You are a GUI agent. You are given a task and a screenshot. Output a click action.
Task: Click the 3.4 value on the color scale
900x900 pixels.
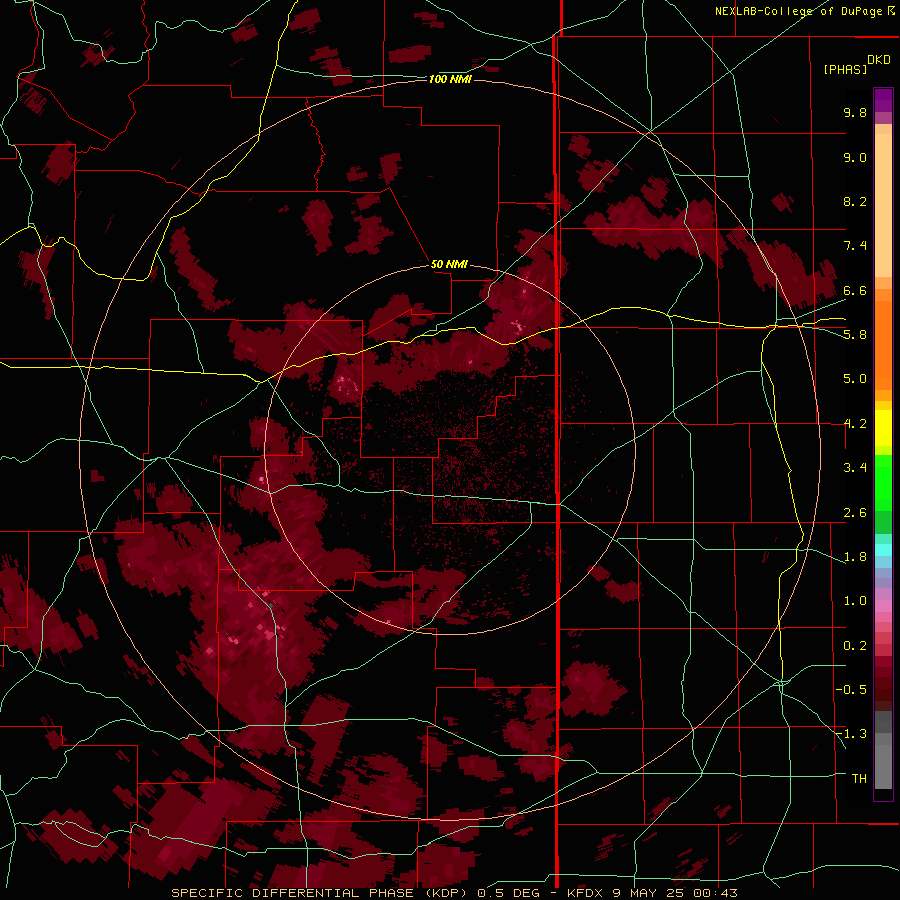click(x=855, y=468)
